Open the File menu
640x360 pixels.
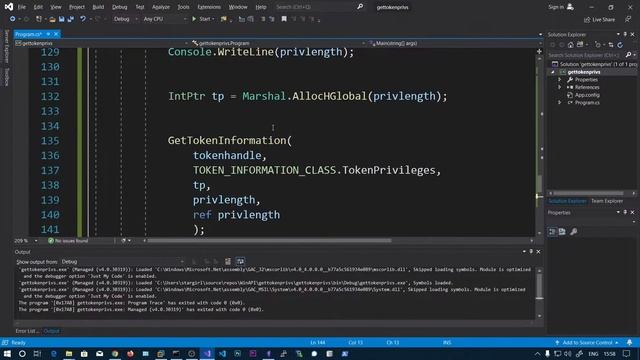pyautogui.click(x=22, y=7)
